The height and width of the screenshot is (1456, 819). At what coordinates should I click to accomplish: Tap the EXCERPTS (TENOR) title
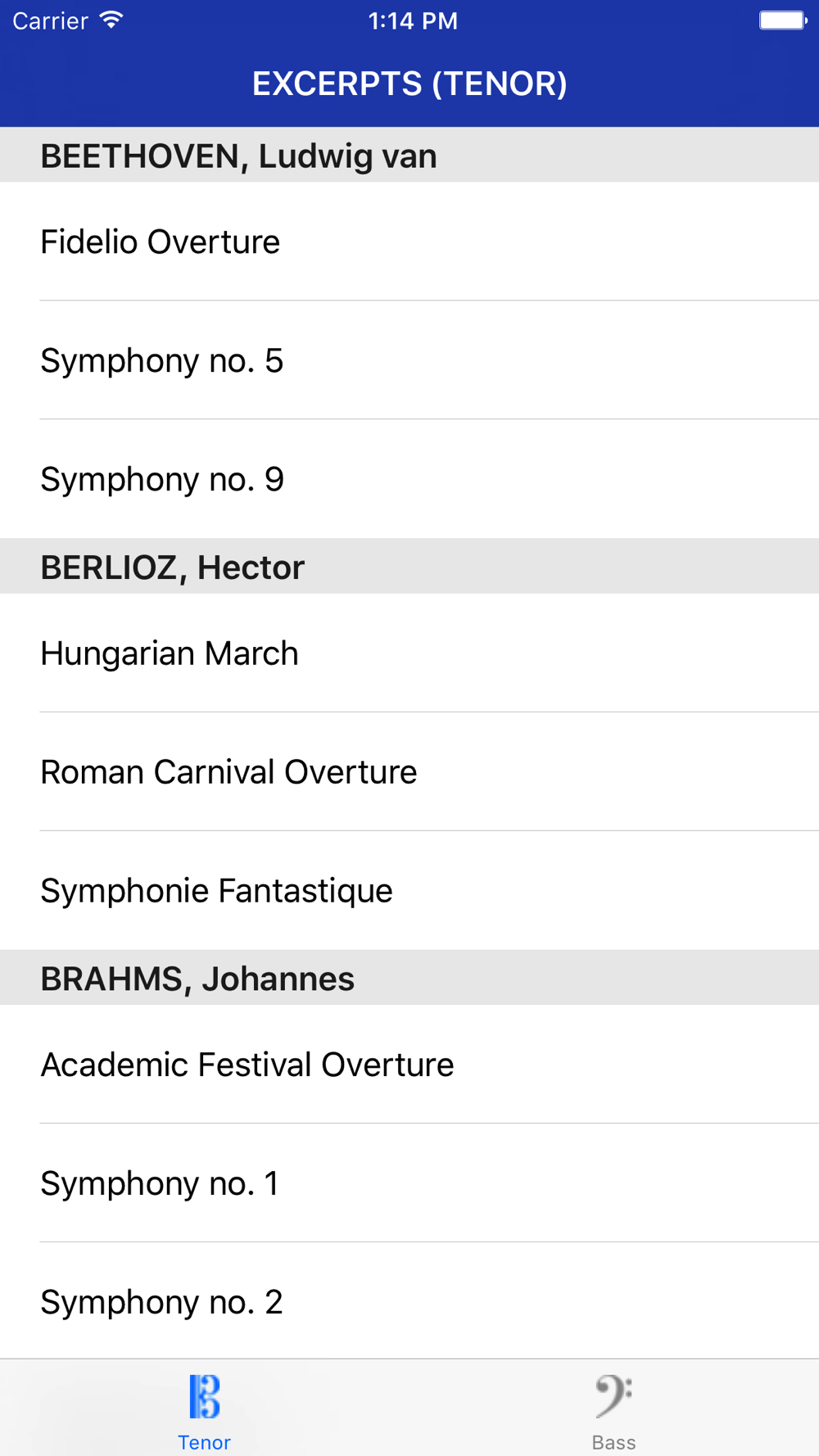click(x=409, y=84)
